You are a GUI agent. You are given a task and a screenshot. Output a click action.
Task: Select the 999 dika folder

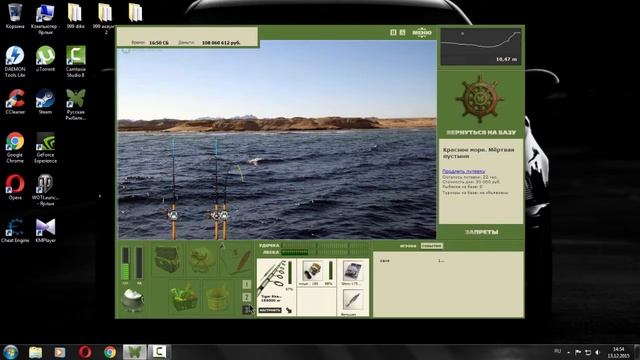pos(75,16)
